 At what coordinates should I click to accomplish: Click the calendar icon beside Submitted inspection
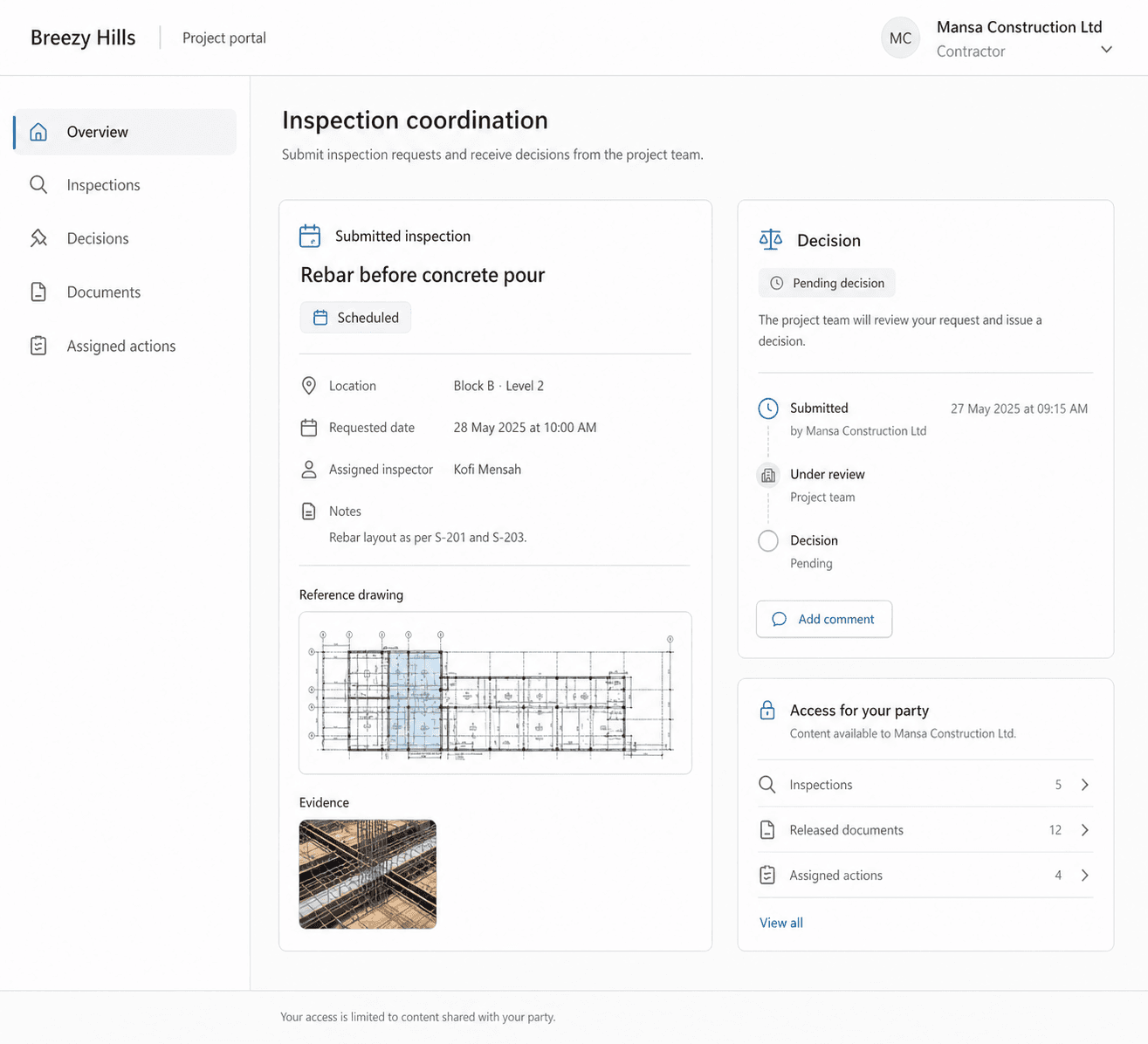click(310, 236)
